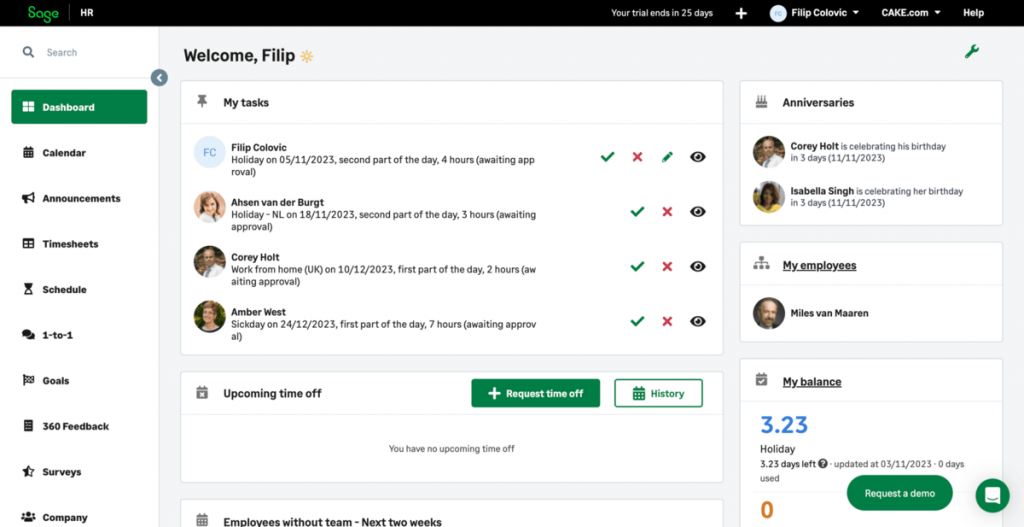Open Dashboard in the sidebar
This screenshot has width=1024, height=527.
coord(79,107)
